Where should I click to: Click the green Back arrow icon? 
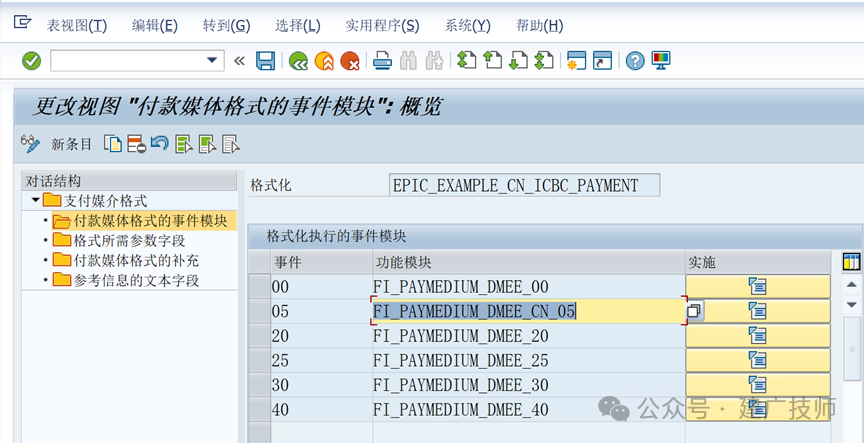(x=298, y=61)
